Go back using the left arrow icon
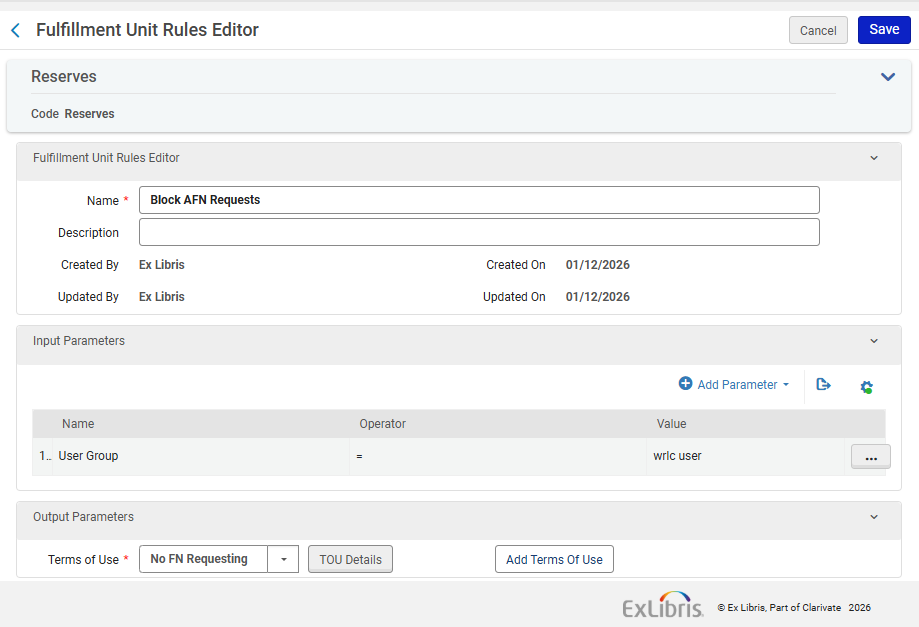Screen dimensions: 919x627 [x=15, y=31]
